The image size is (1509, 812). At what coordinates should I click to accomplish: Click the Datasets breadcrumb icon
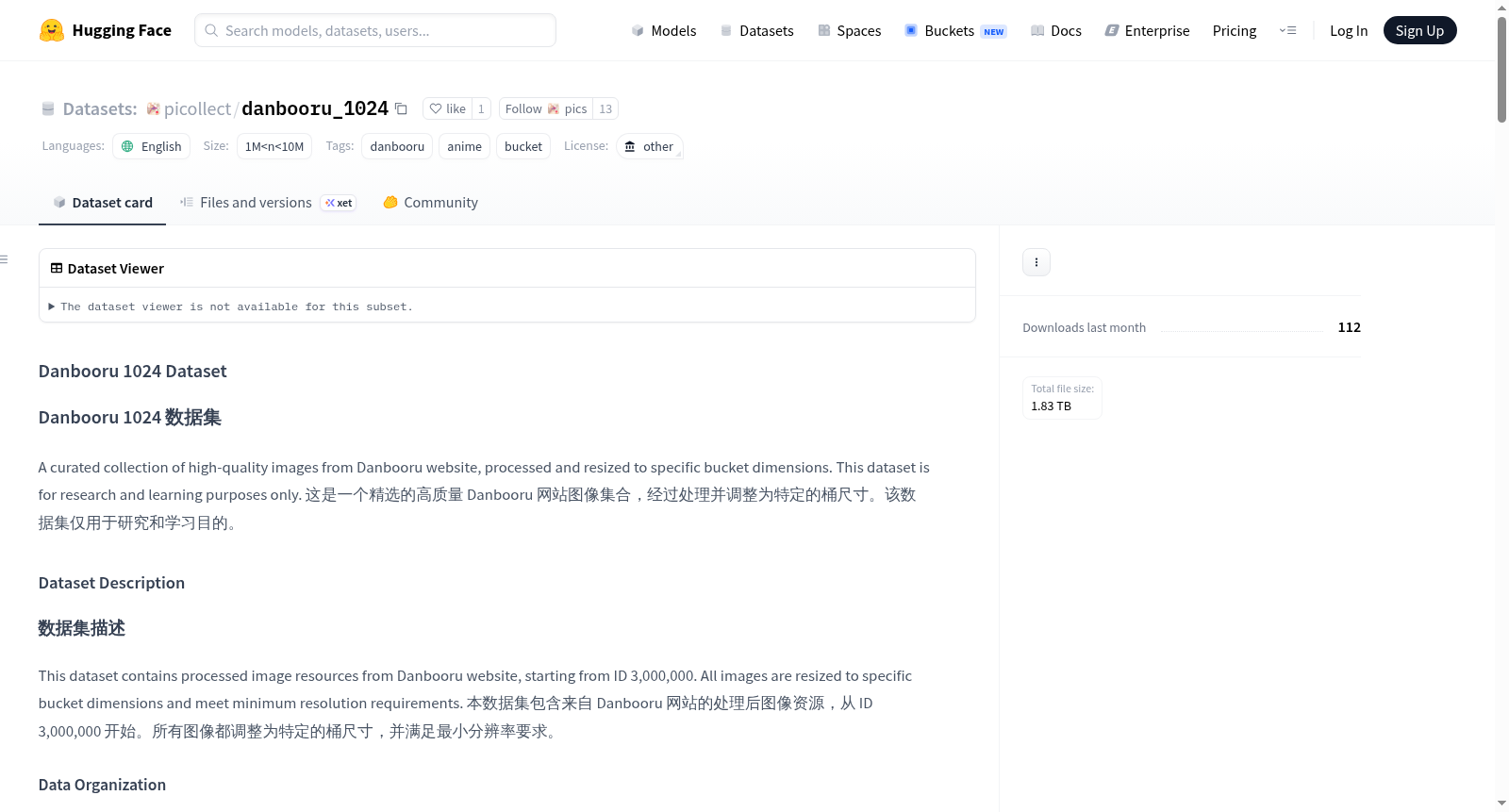48,108
